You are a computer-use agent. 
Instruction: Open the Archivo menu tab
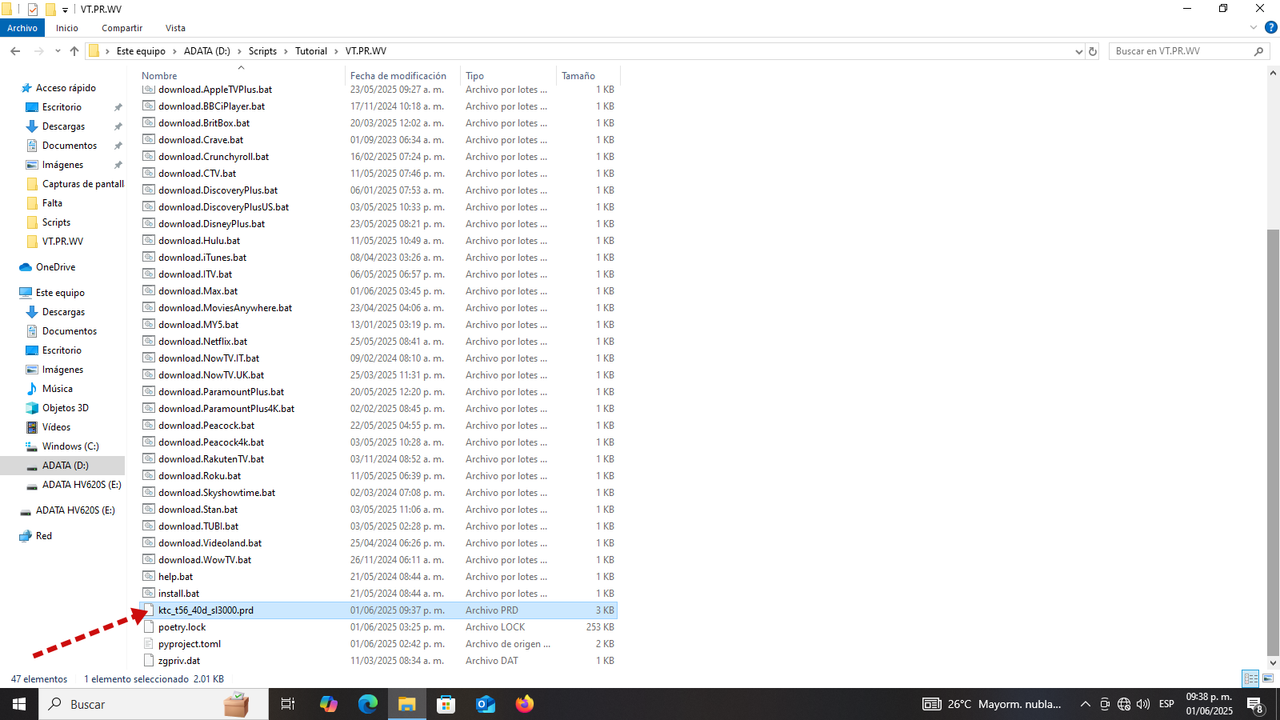point(22,28)
